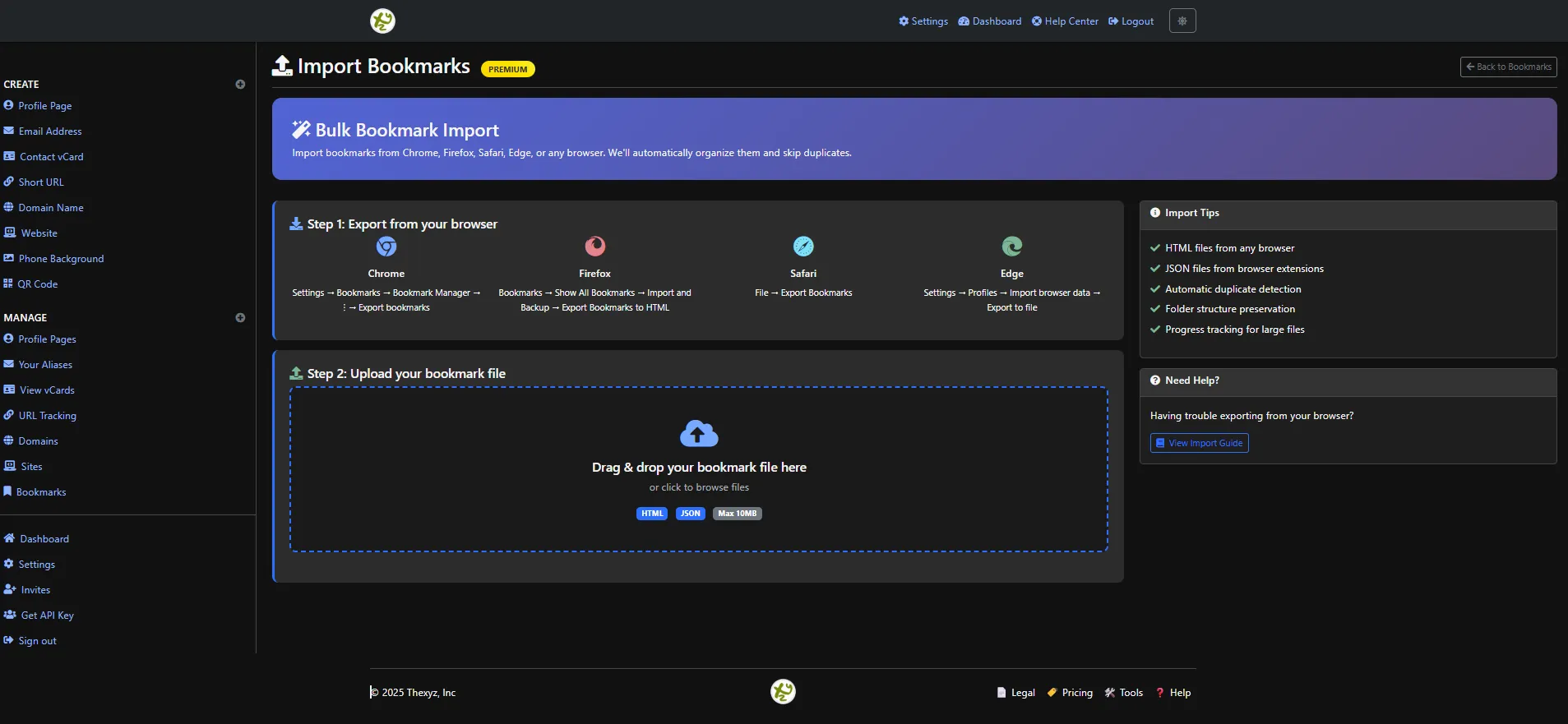1568x724 pixels.
Task: Click the footer Thexyz logo icon
Action: click(x=783, y=692)
